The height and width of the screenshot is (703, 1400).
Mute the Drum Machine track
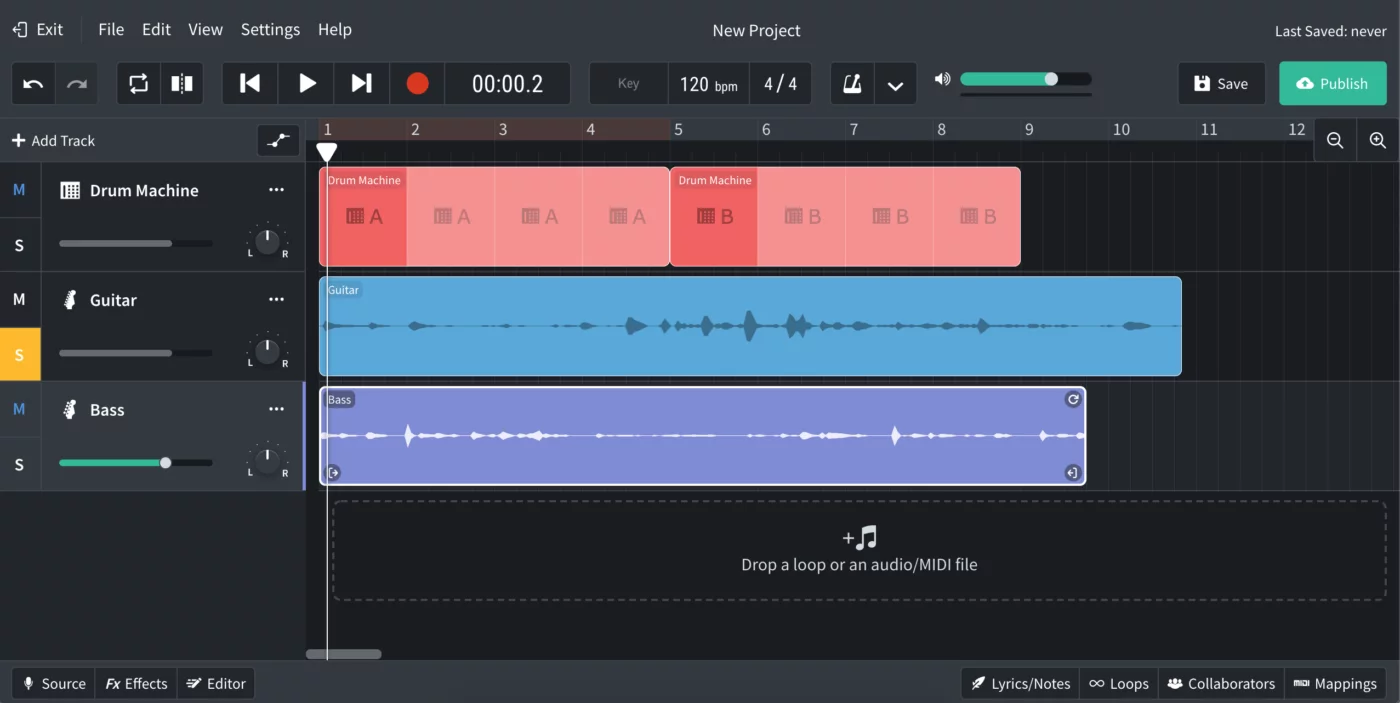(x=19, y=190)
